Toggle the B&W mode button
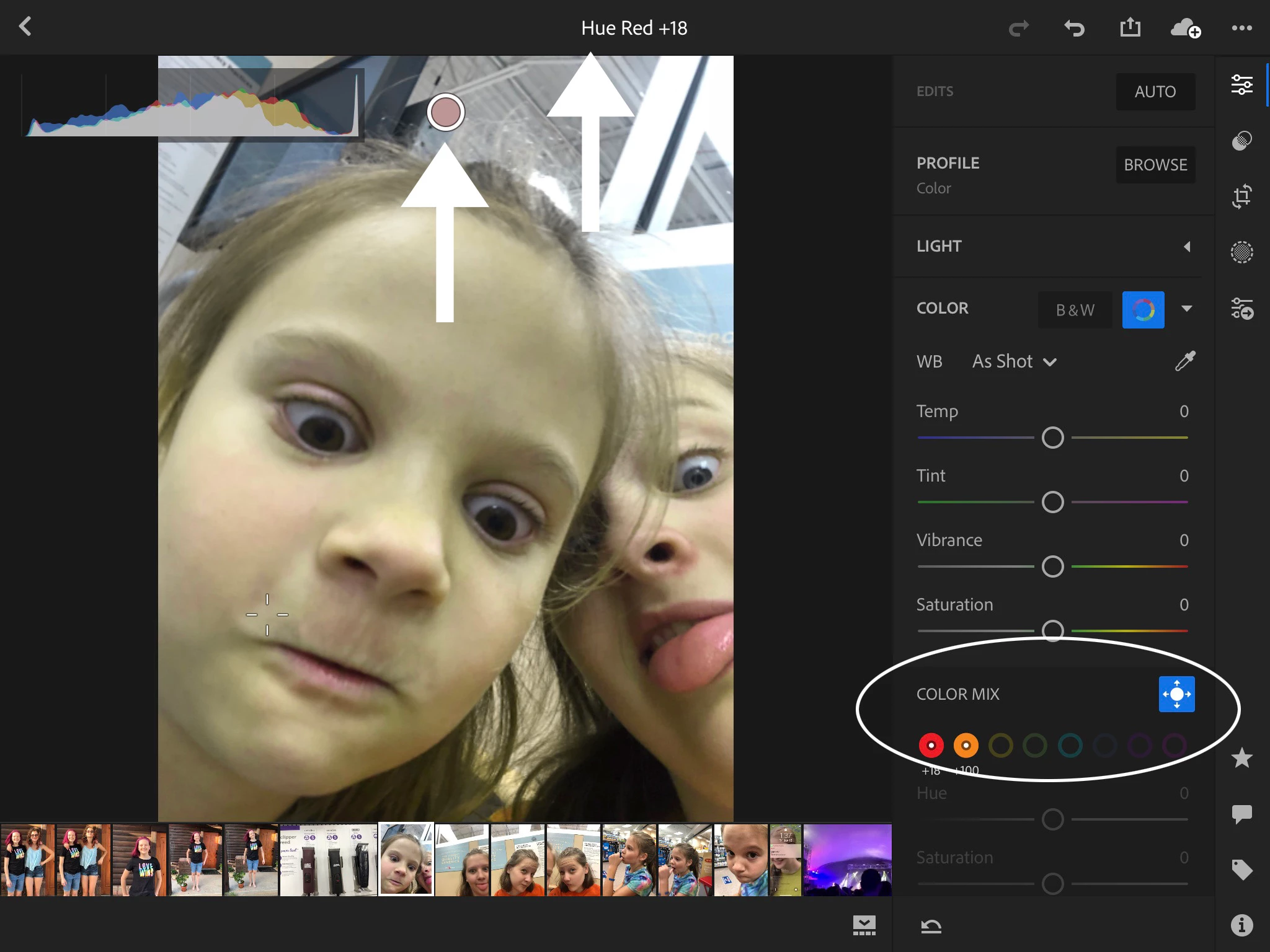Image resolution: width=1270 pixels, height=952 pixels. (1075, 310)
